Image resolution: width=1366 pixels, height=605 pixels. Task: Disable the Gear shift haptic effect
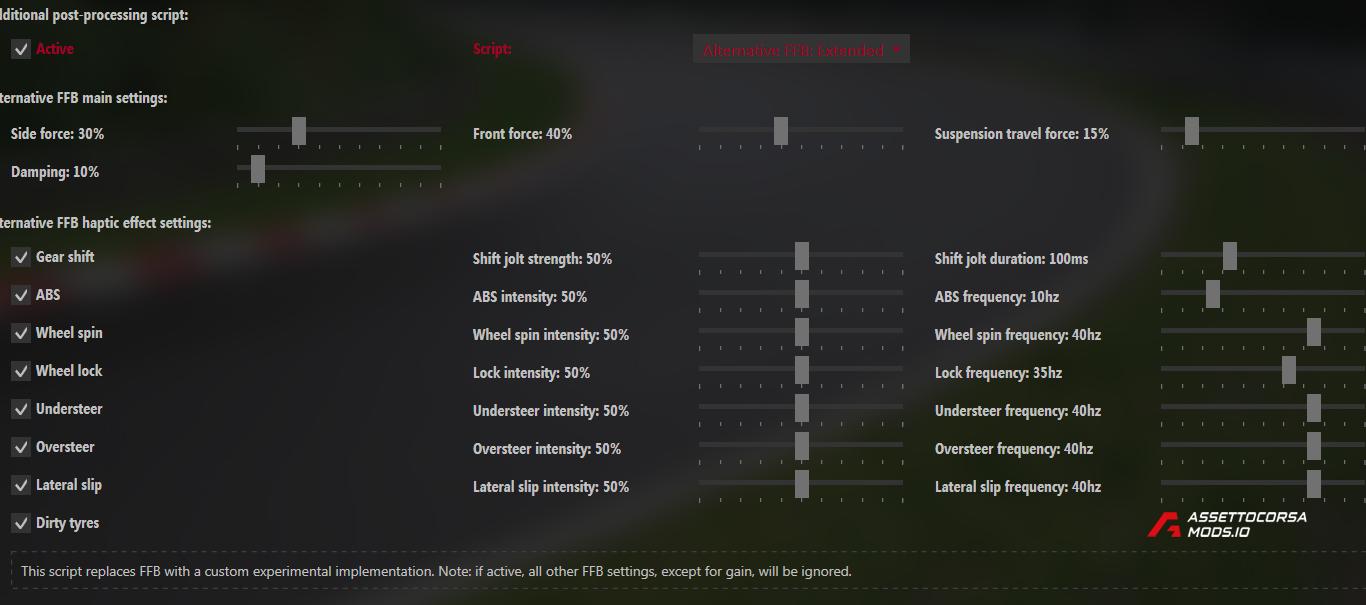tap(21, 257)
